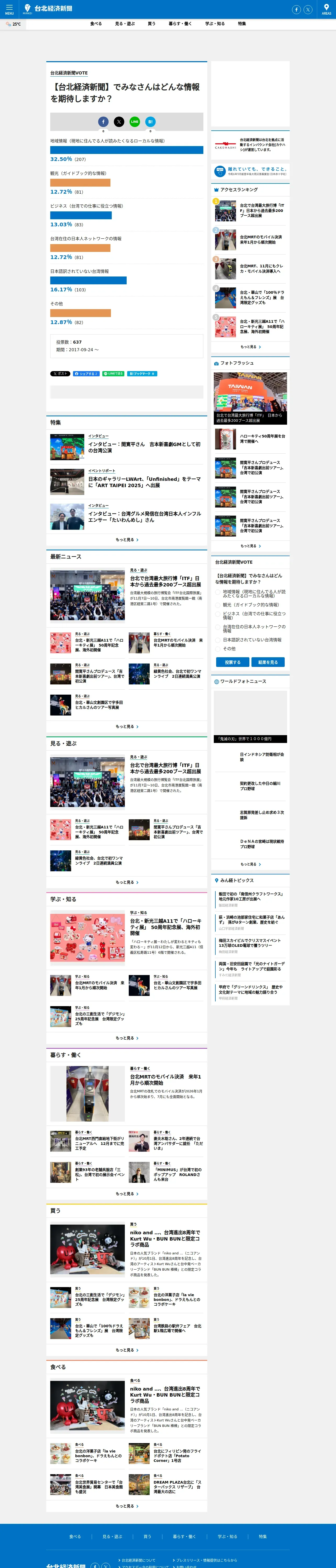Select the その他 radio option
Image resolution: width=336 pixels, height=1568 pixels.
click(x=218, y=649)
